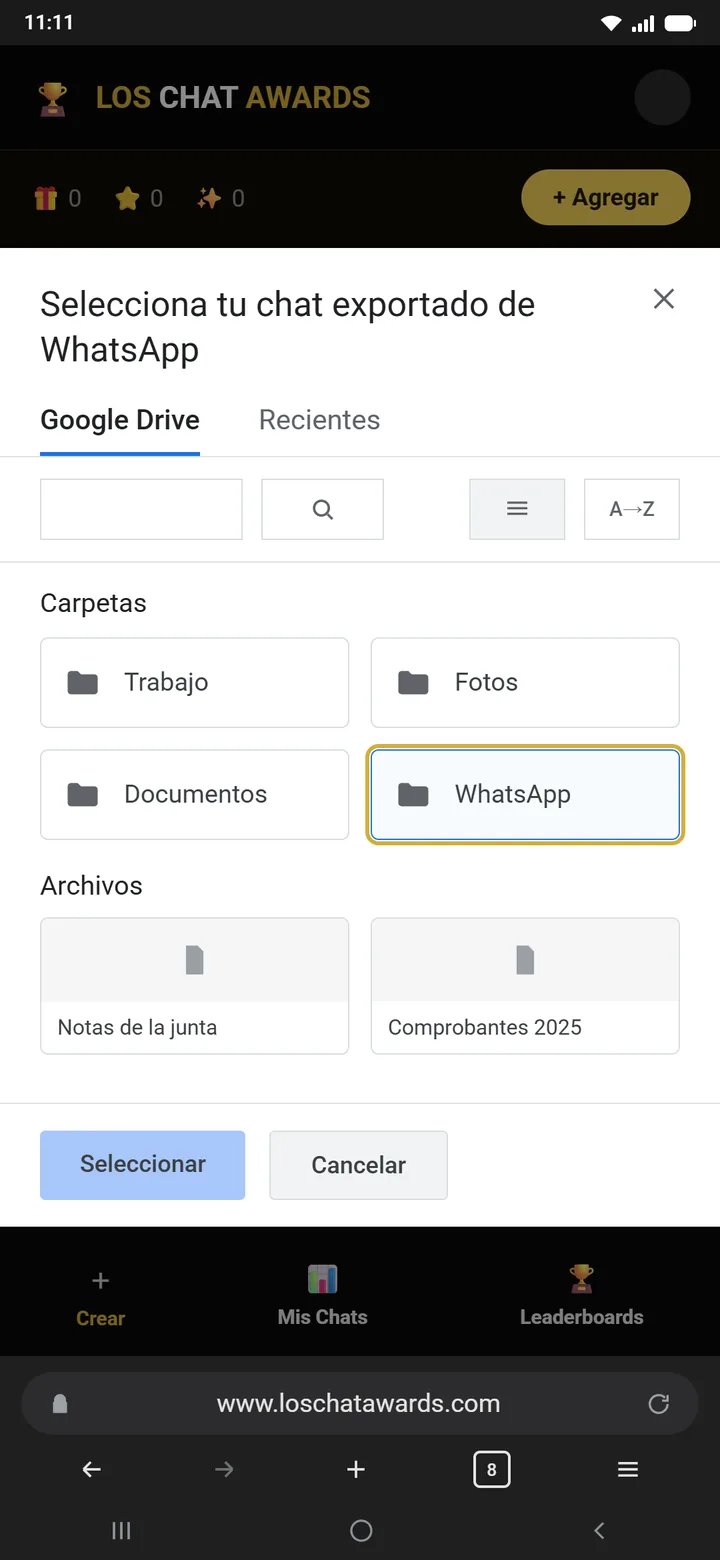Tap Android recent apps button
Viewport: 720px width, 1560px height.
tap(121, 1530)
